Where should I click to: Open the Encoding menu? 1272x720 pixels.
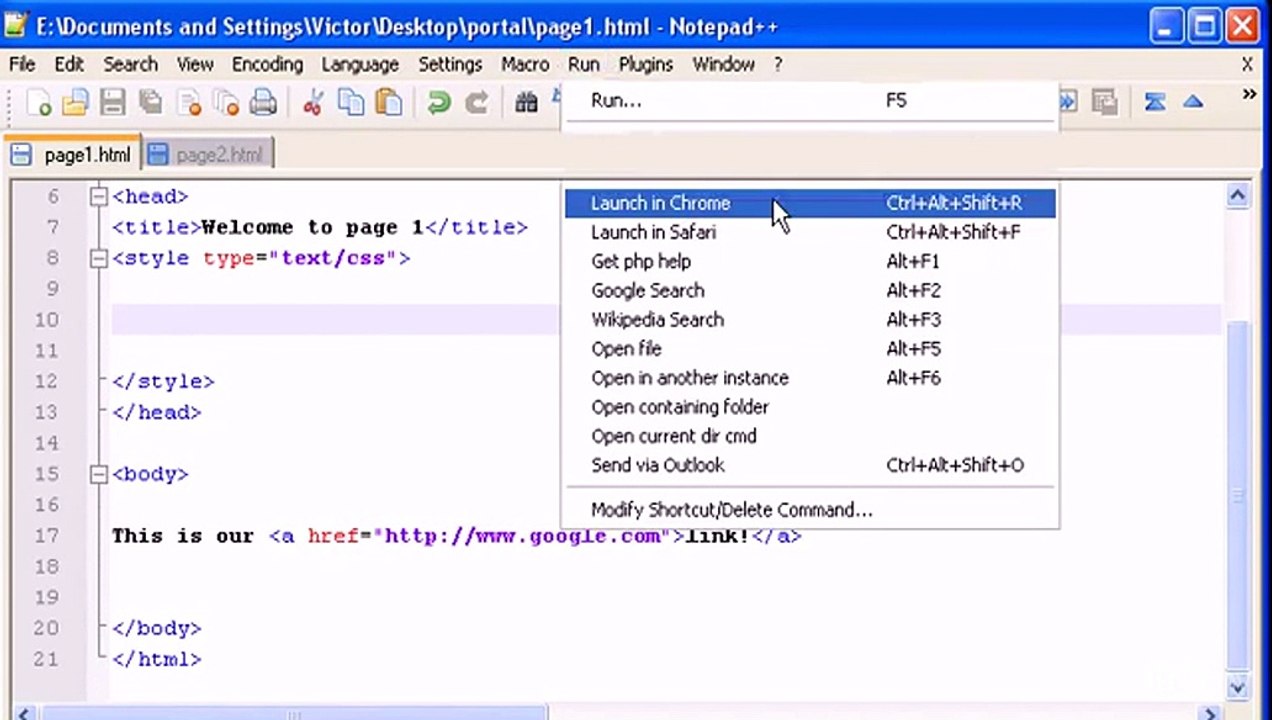pos(267,64)
